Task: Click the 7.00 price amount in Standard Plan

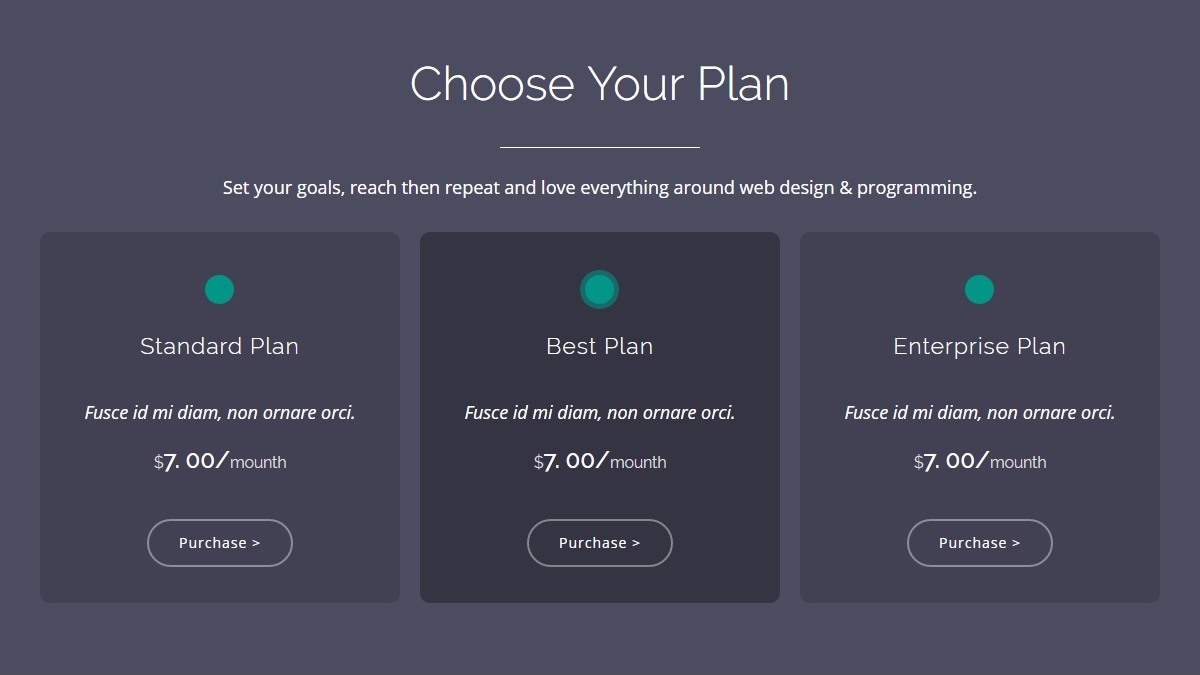Action: [195, 461]
